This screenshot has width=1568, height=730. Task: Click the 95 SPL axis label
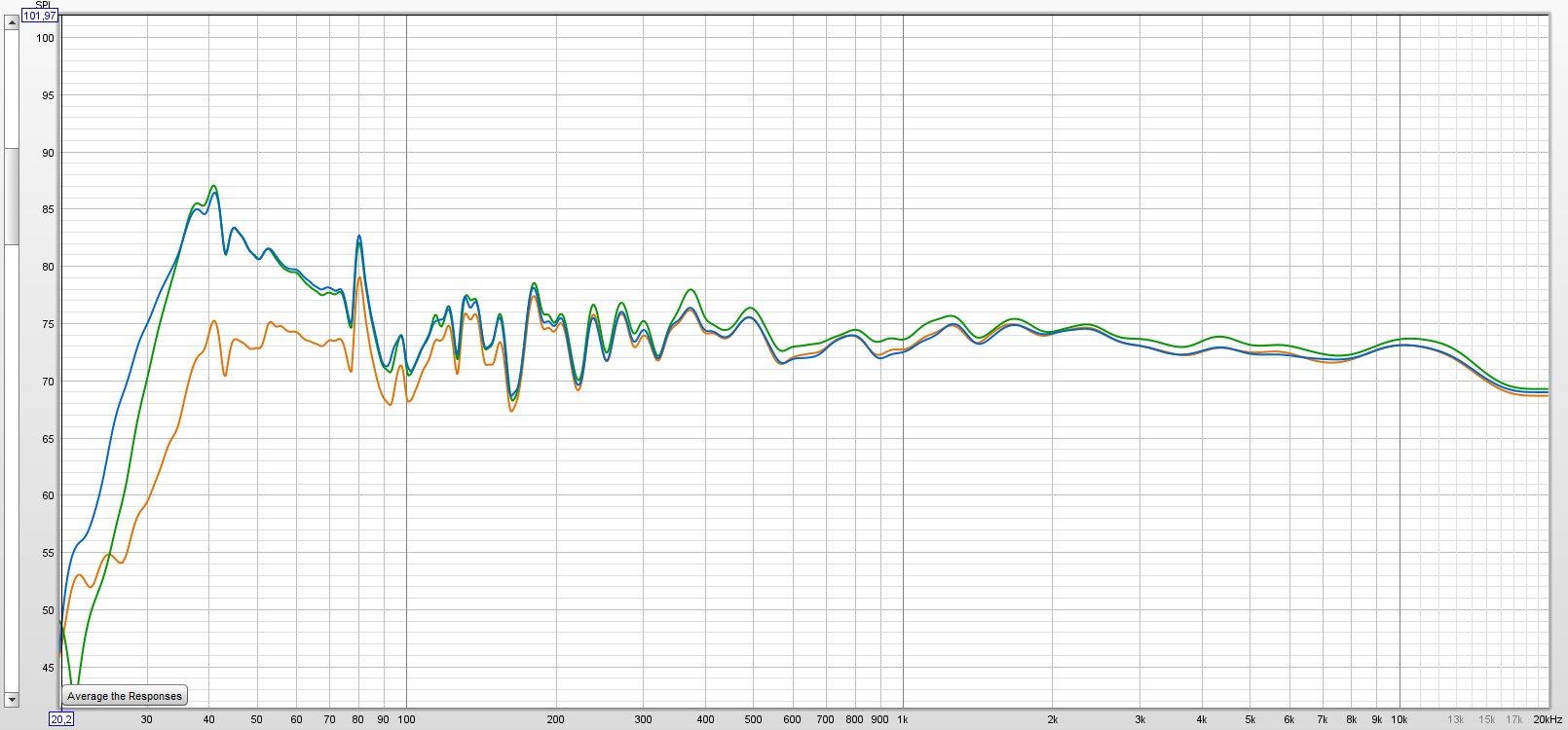click(x=46, y=95)
